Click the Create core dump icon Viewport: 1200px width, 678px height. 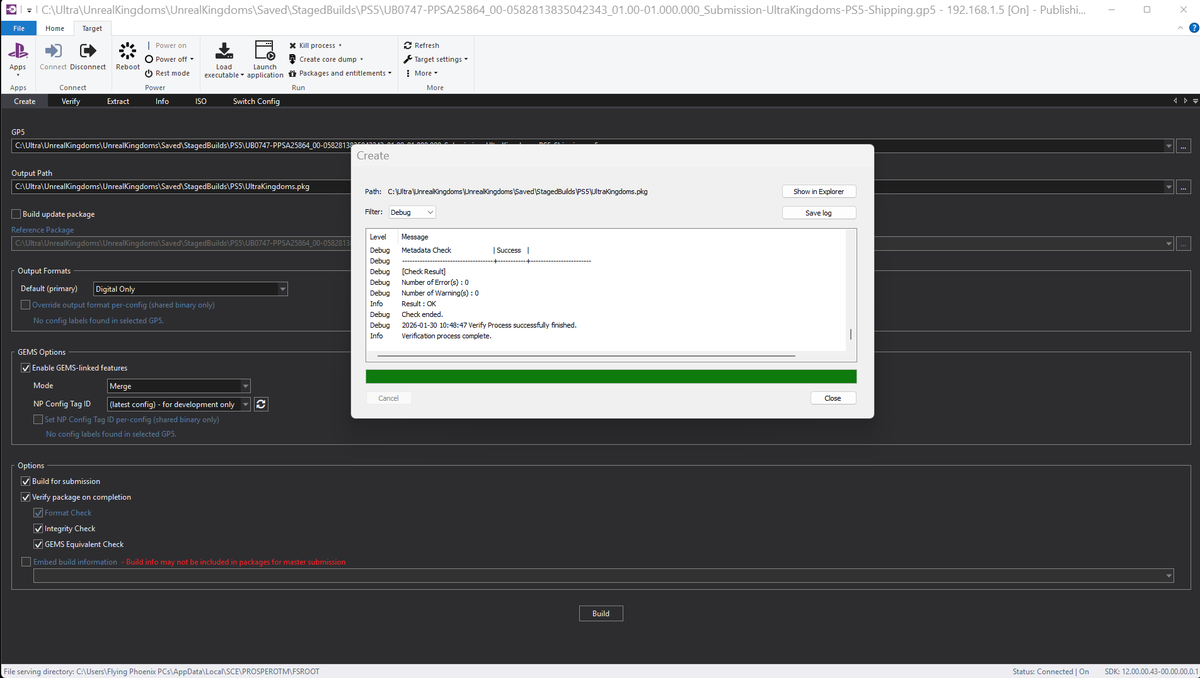(292, 59)
